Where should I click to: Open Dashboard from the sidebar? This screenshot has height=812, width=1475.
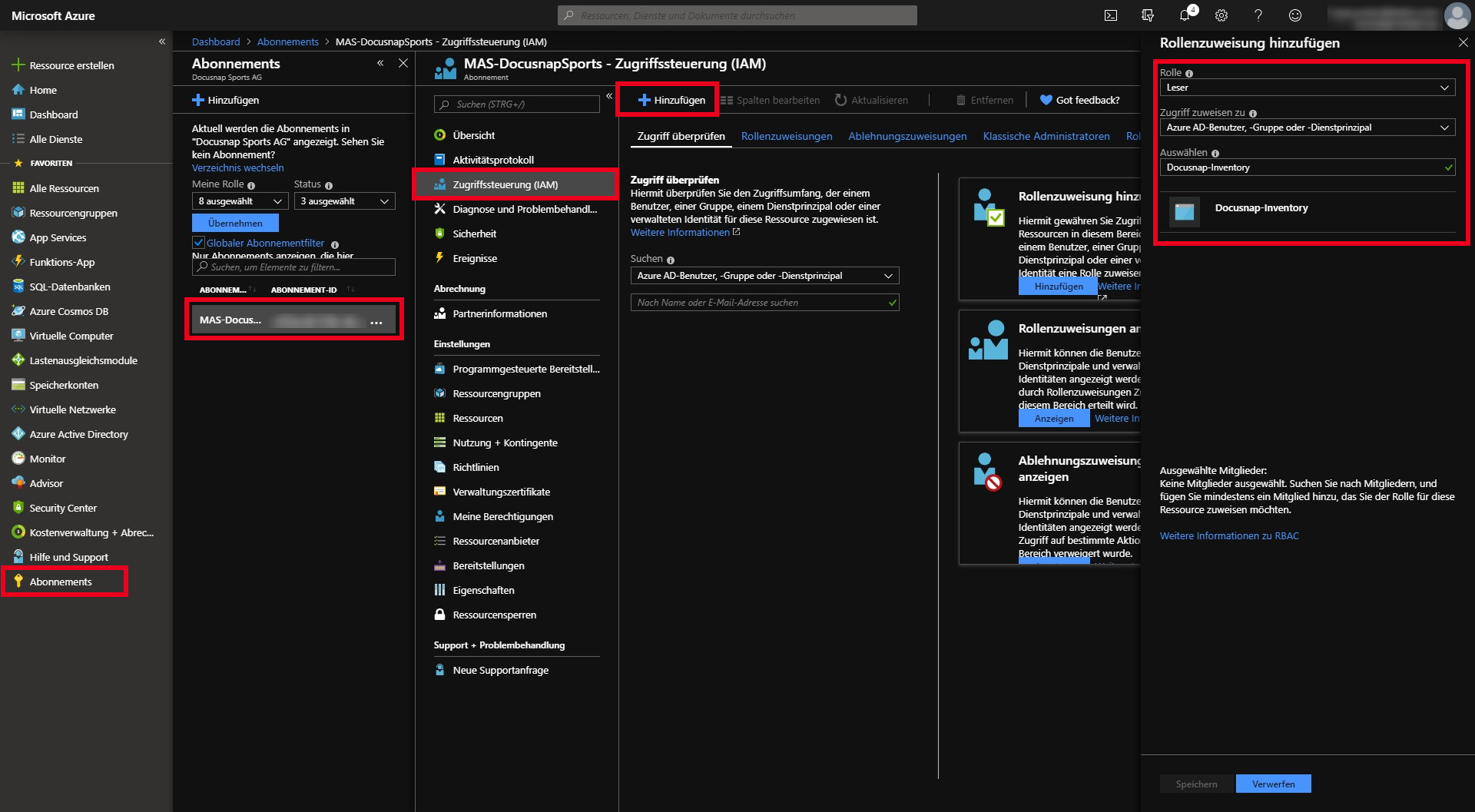click(x=54, y=114)
